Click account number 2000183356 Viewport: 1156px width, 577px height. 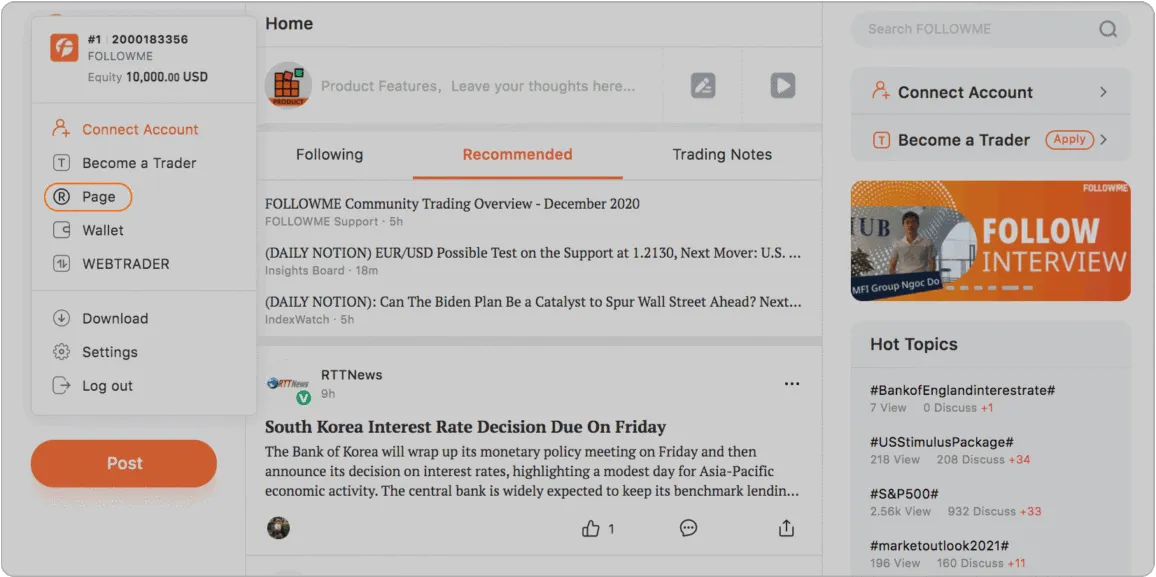click(x=150, y=39)
